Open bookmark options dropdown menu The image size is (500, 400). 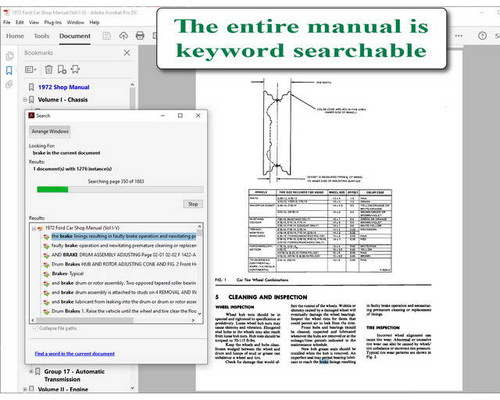[x=31, y=69]
